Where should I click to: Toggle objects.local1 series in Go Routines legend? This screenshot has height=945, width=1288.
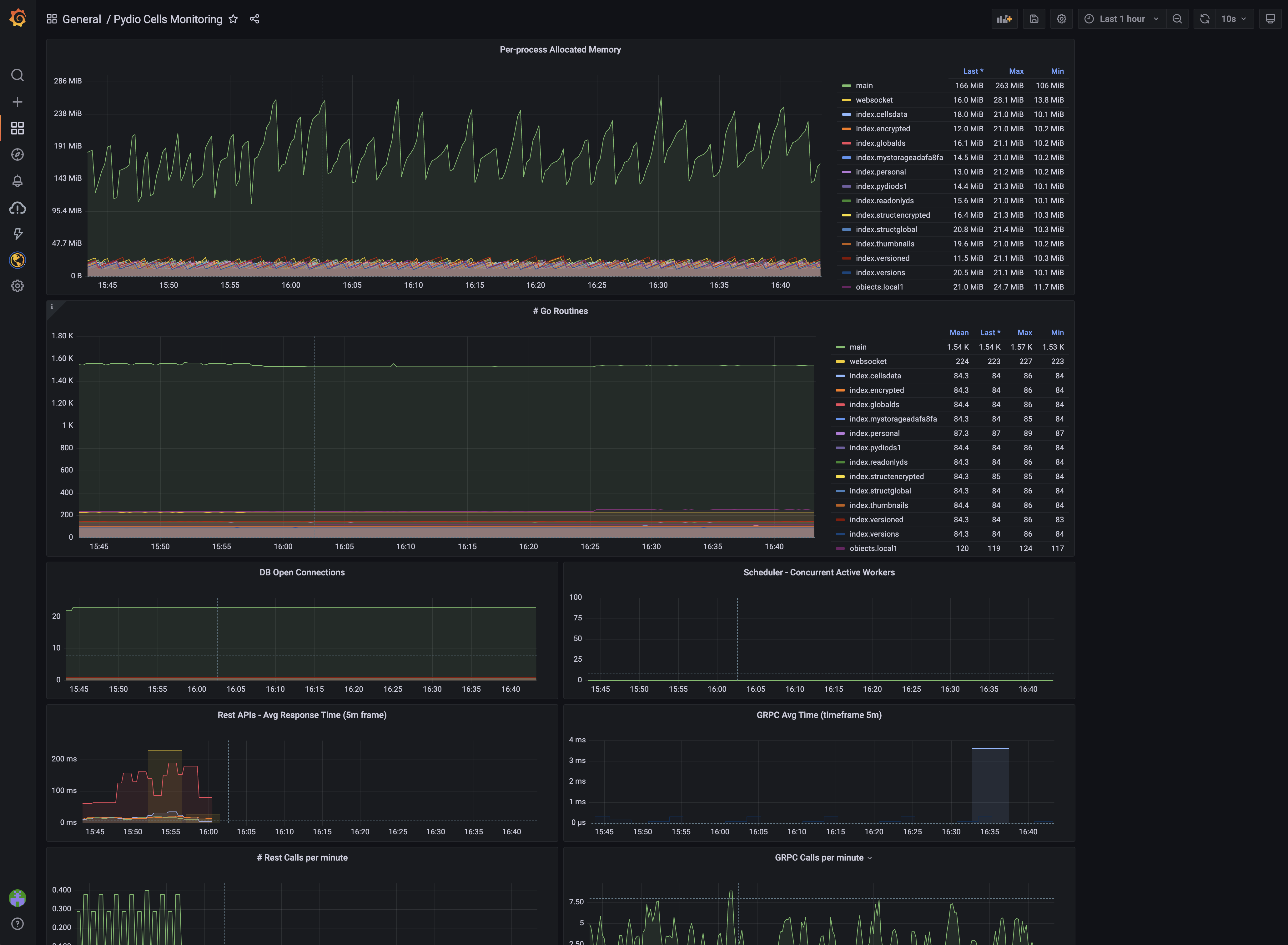873,548
